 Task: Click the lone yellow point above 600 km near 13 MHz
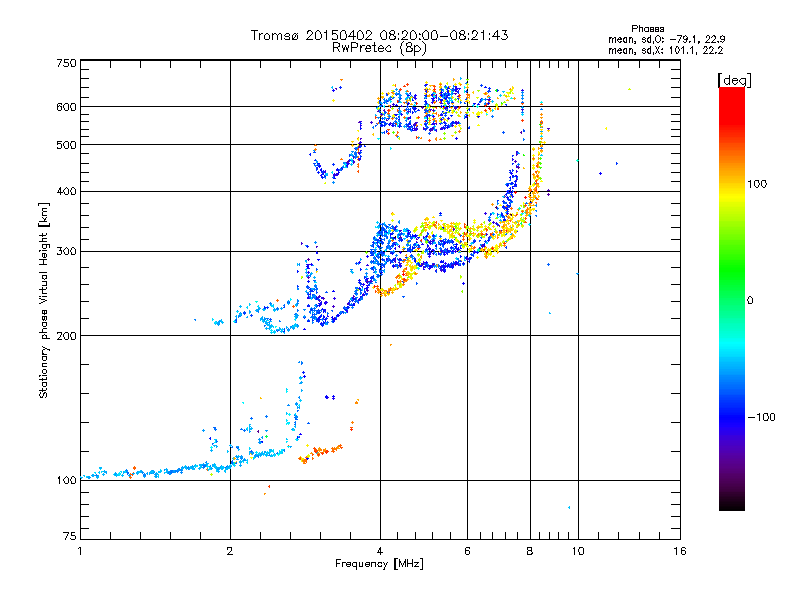pyautogui.click(x=629, y=89)
